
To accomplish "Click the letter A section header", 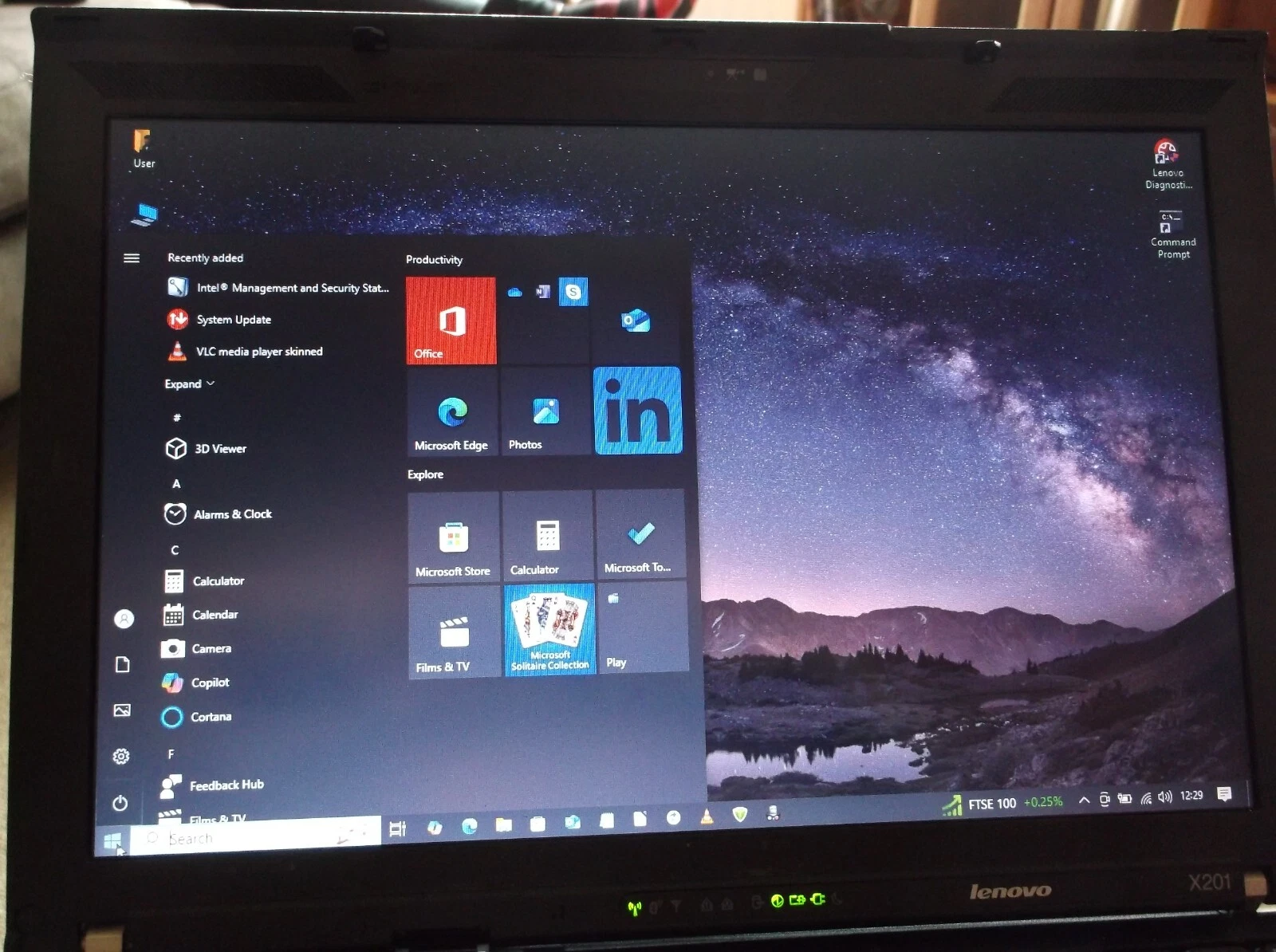I will pos(176,483).
